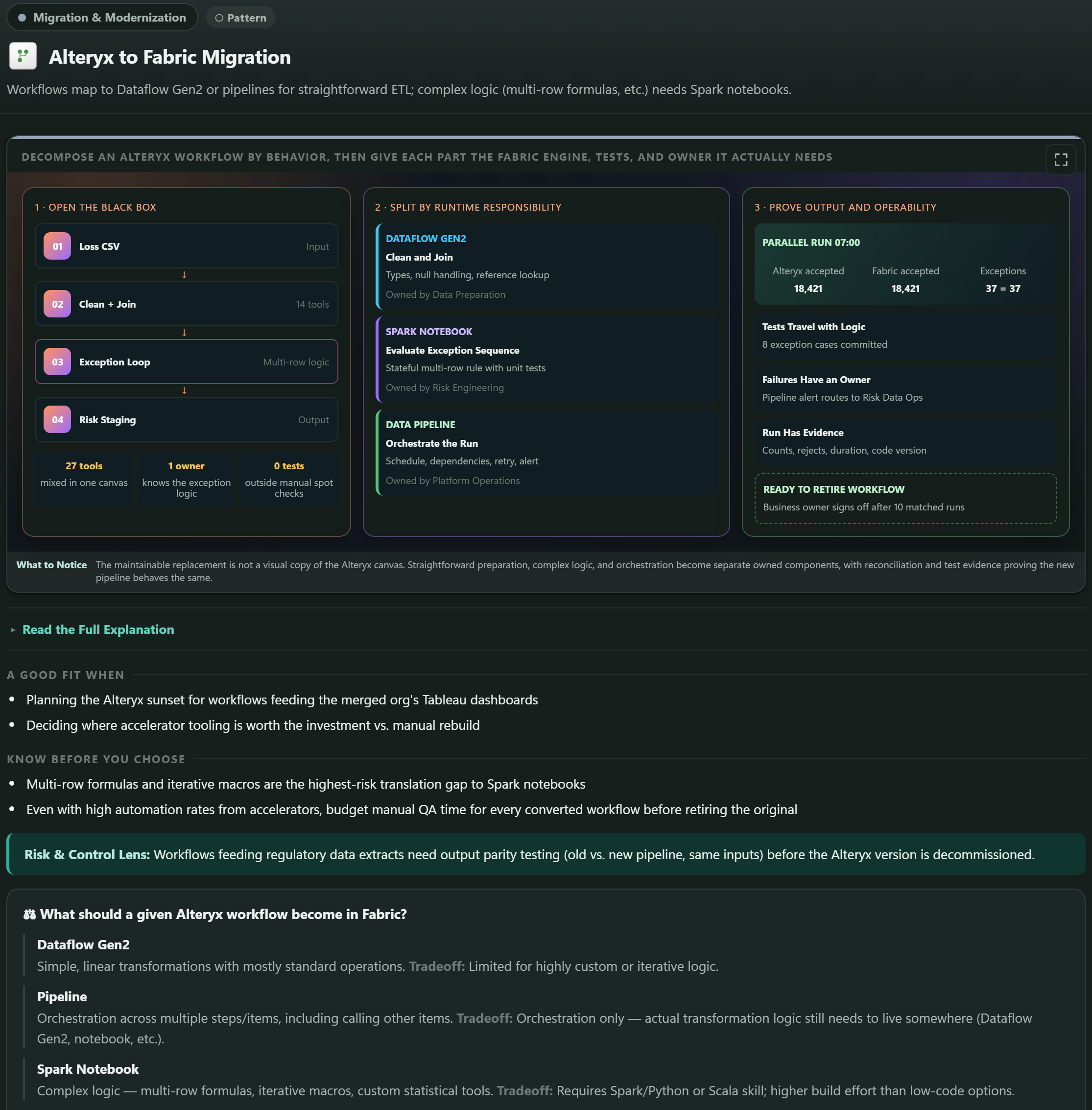Select the Exception Loop multi-row logic card
1092x1110 pixels.
pyautogui.click(x=187, y=362)
